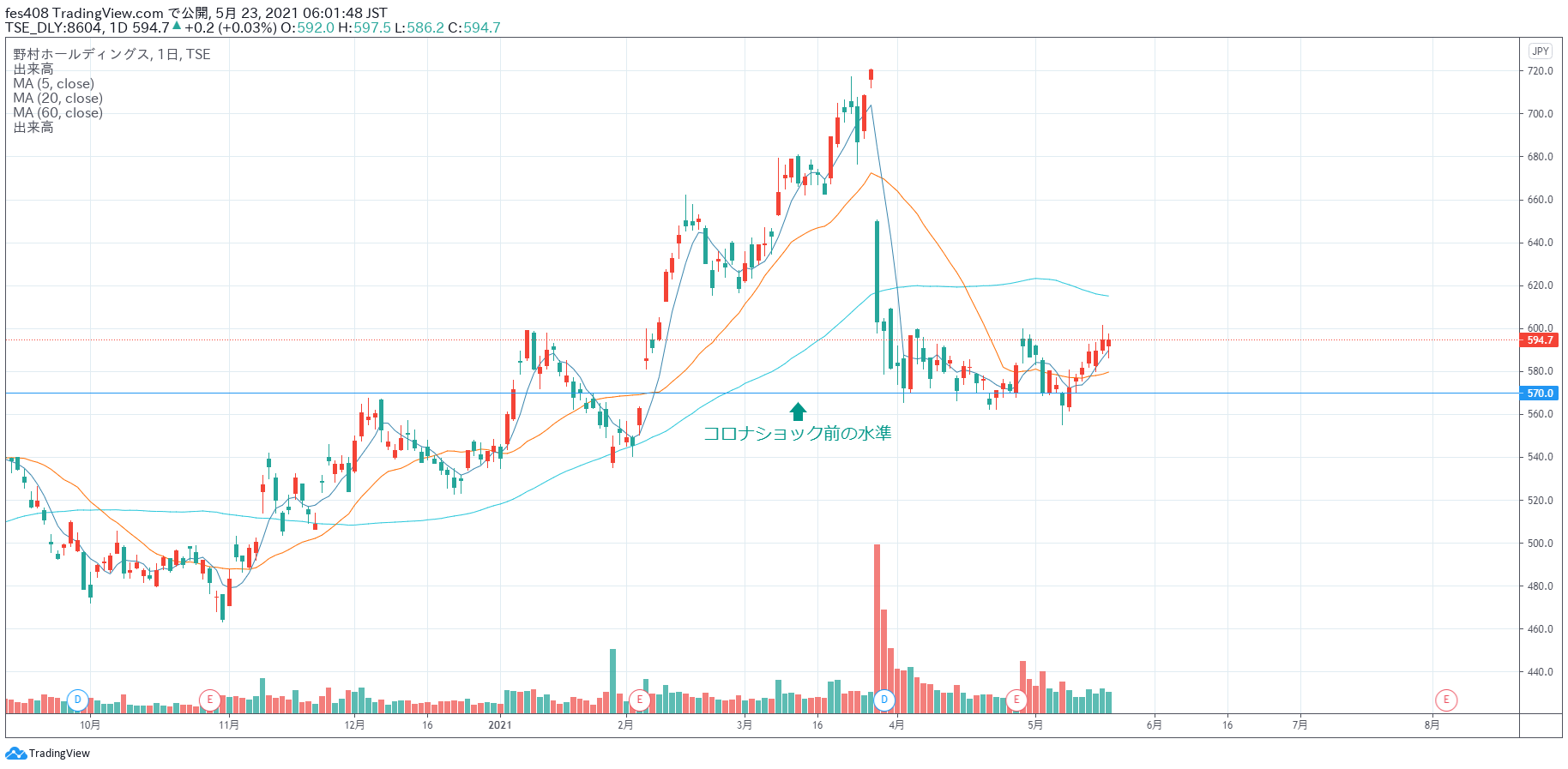Click the dividend D marker near 4月
This screenshot has height=769, width=1568.
pyautogui.click(x=884, y=700)
